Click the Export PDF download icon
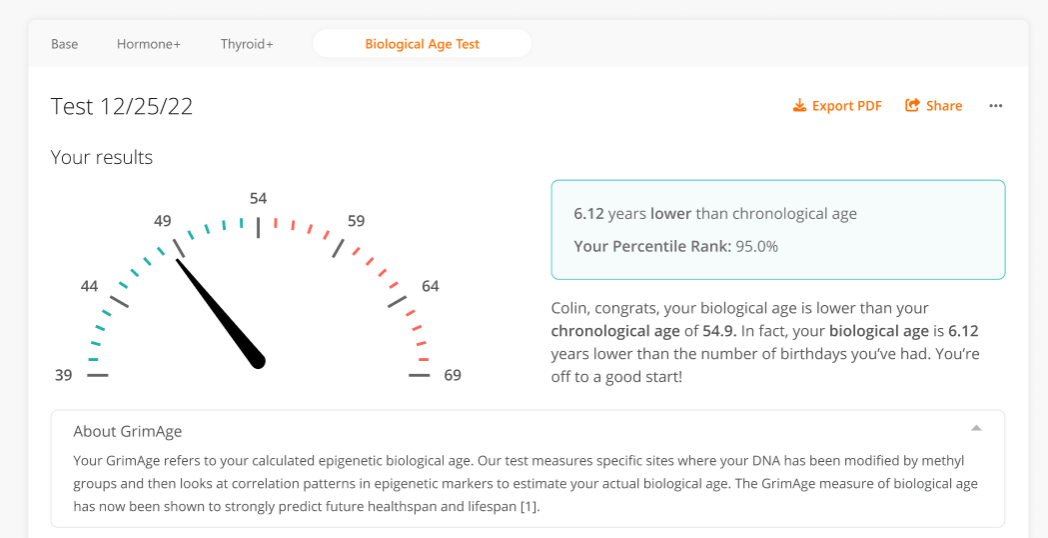The width and height of the screenshot is (1048, 538). (799, 106)
